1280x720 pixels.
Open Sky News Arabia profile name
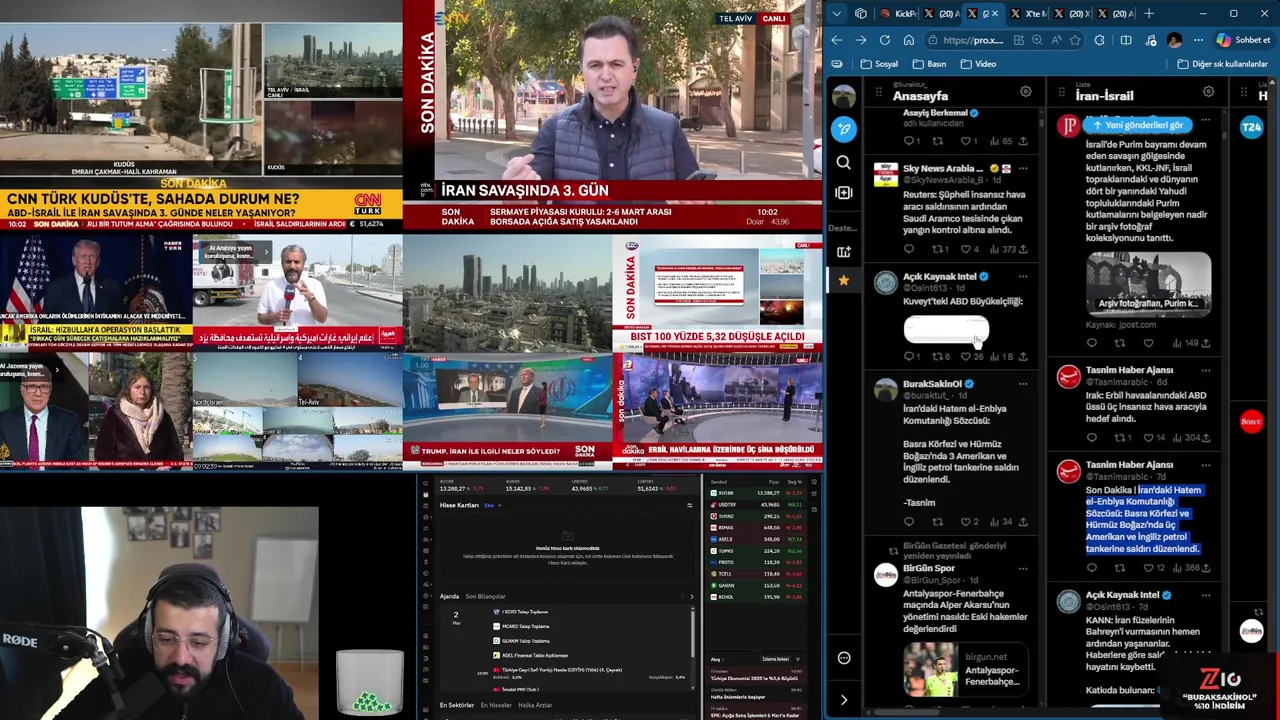click(x=943, y=168)
